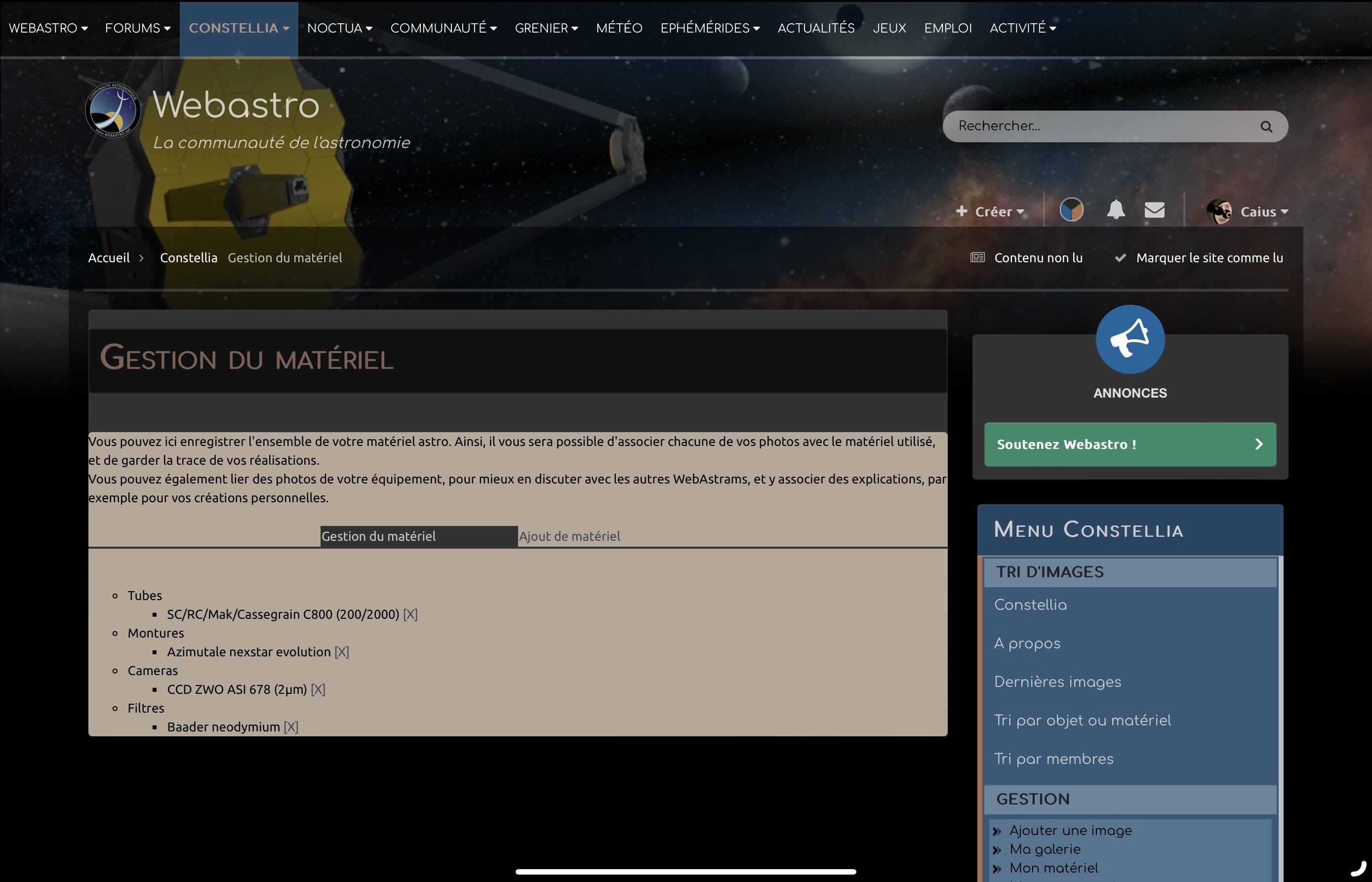The width and height of the screenshot is (1372, 882).
Task: Focus the Rechercher search field
Action: click(x=1105, y=126)
